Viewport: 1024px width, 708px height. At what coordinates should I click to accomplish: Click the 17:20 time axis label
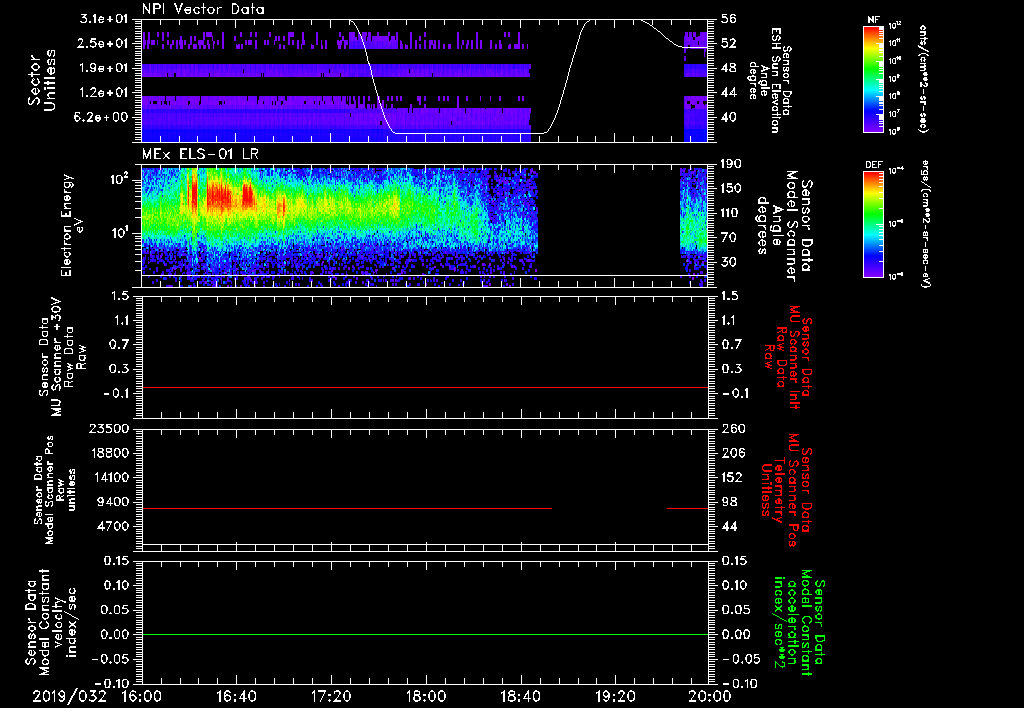[x=331, y=696]
